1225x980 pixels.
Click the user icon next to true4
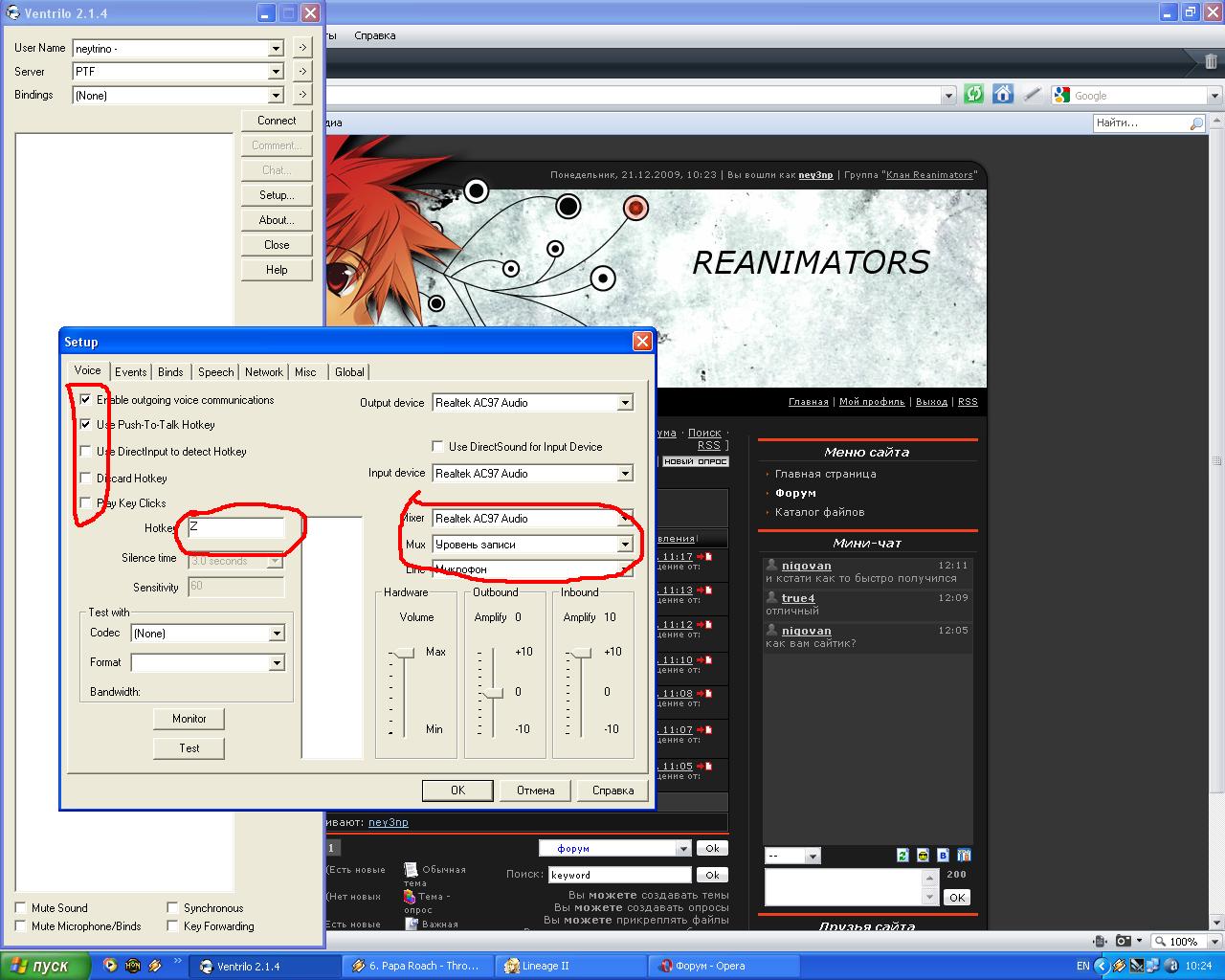pos(771,597)
